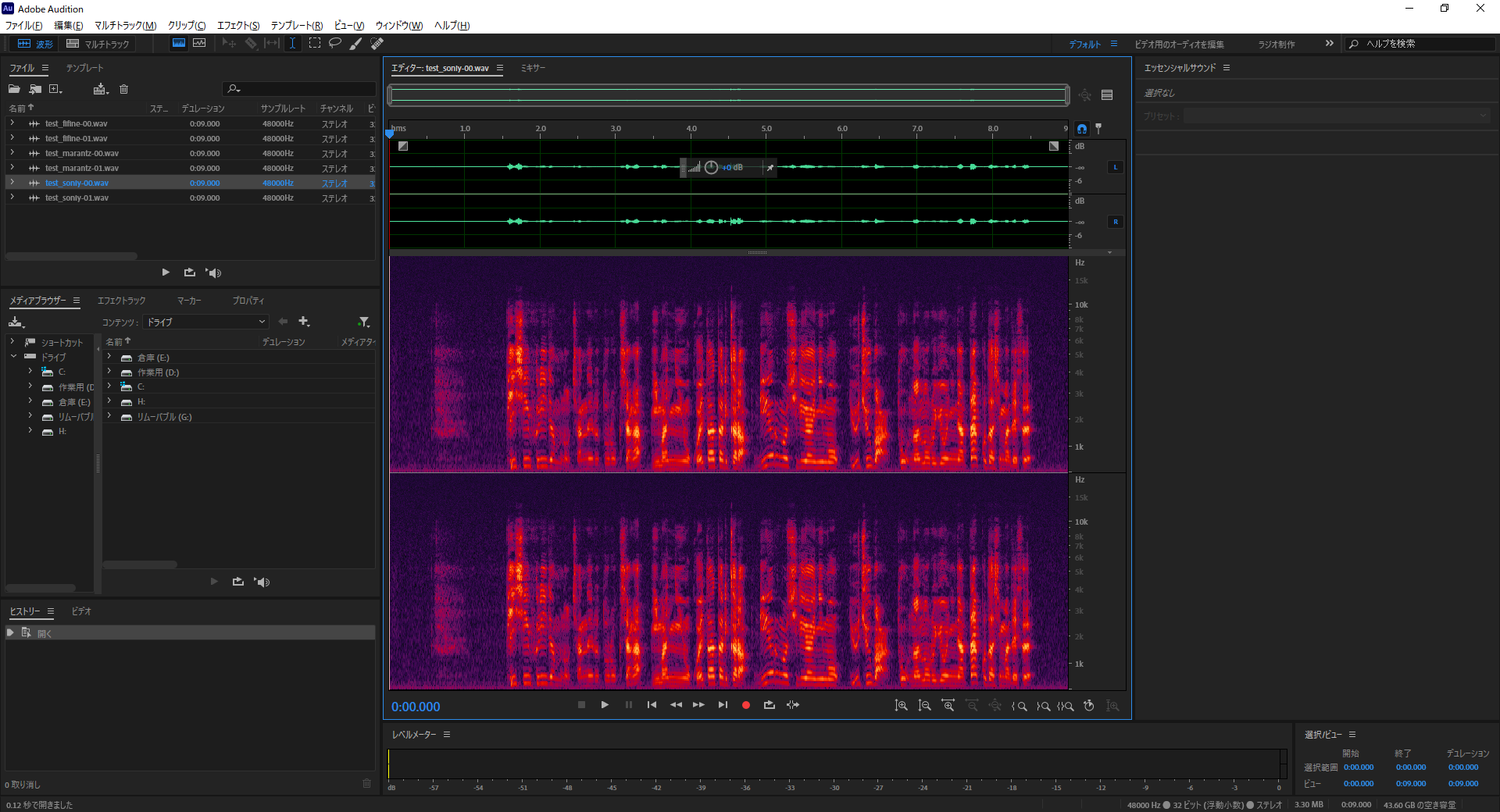1500x812 pixels.
Task: Switch to the Mixer tab
Action: tap(533, 68)
